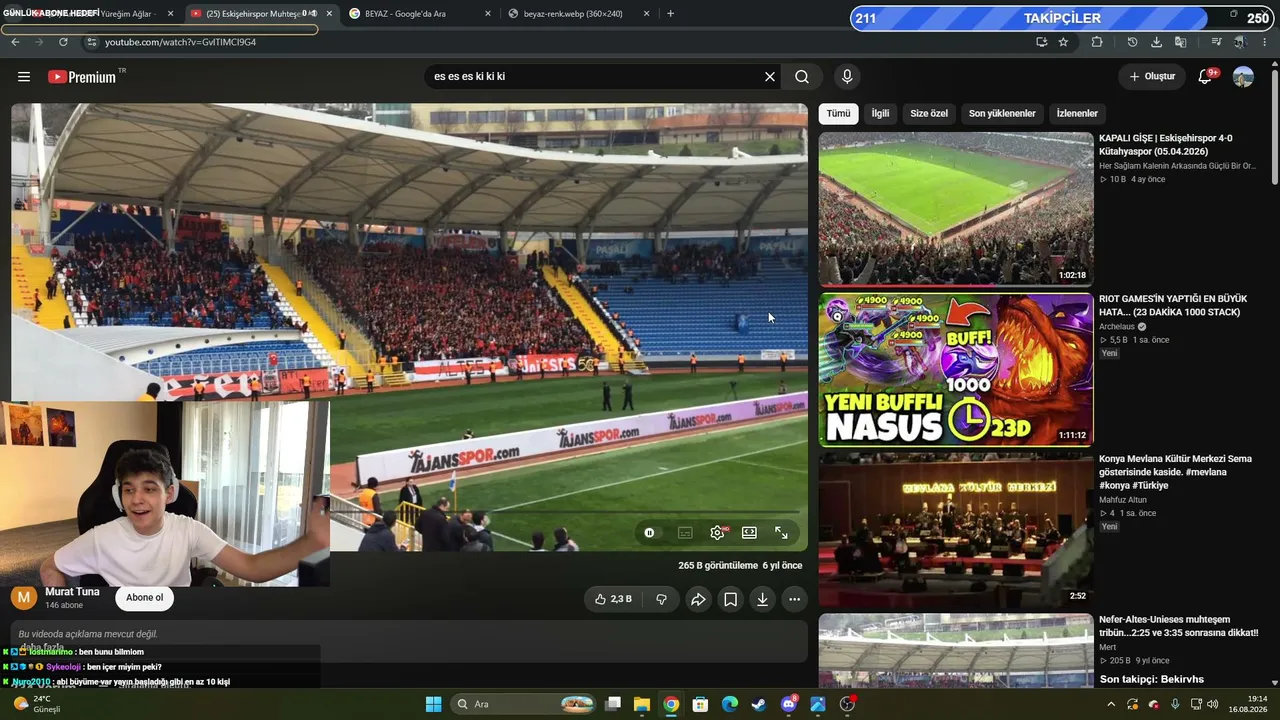Viewport: 1280px width, 720px height.
Task: Select the İlgili filter chip
Action: 880,113
